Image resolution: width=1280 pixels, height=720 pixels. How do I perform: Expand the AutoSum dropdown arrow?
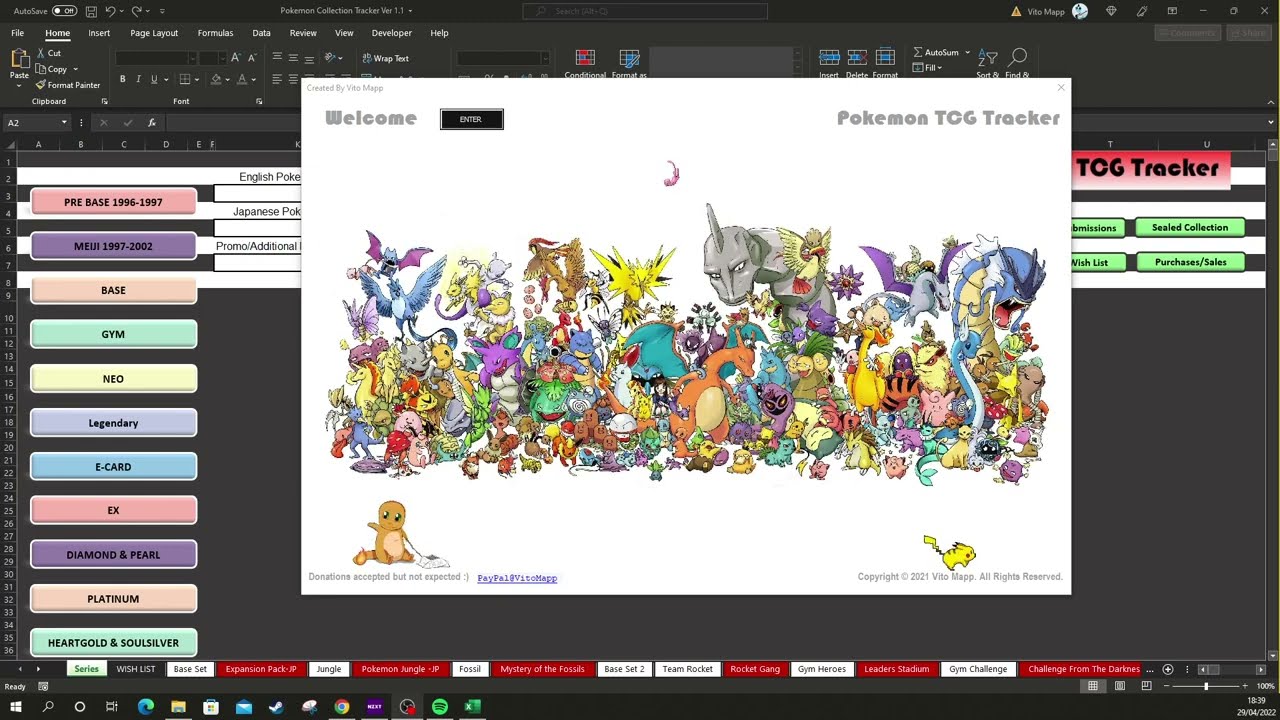[967, 52]
